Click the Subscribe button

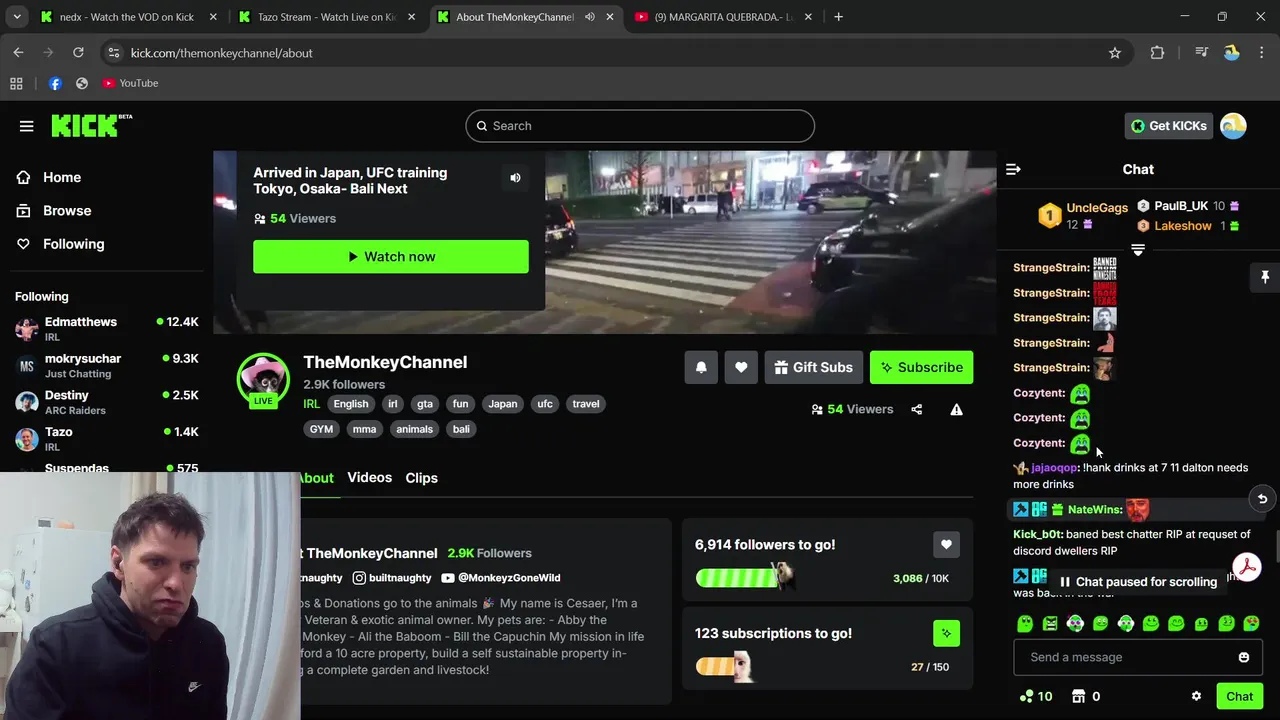pos(921,367)
